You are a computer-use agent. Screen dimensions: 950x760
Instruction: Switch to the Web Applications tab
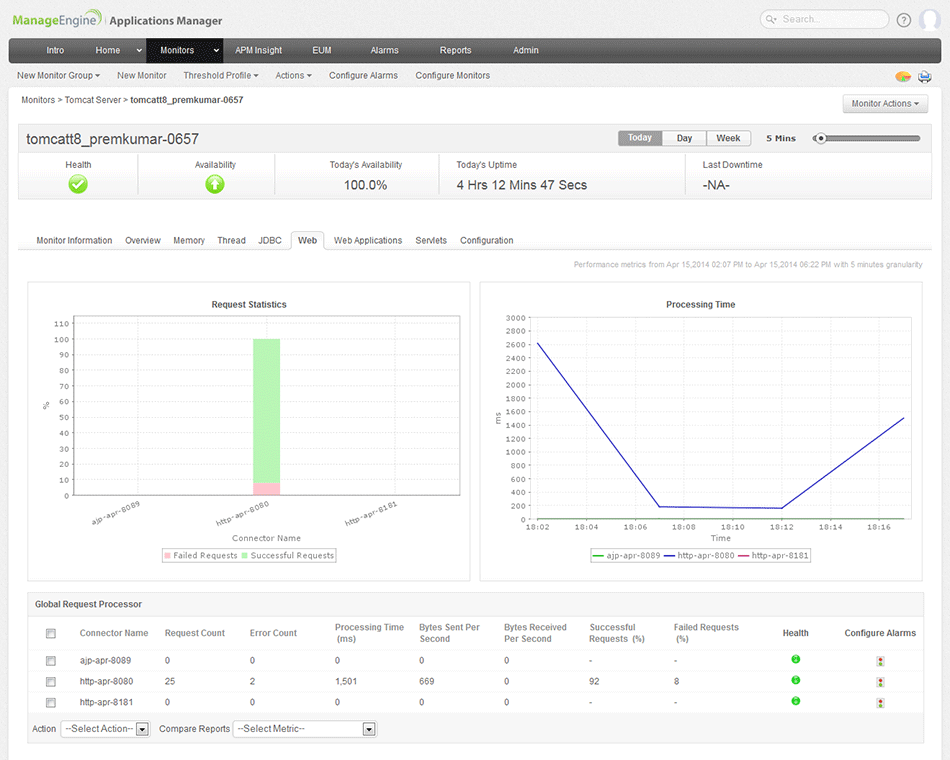tap(368, 241)
